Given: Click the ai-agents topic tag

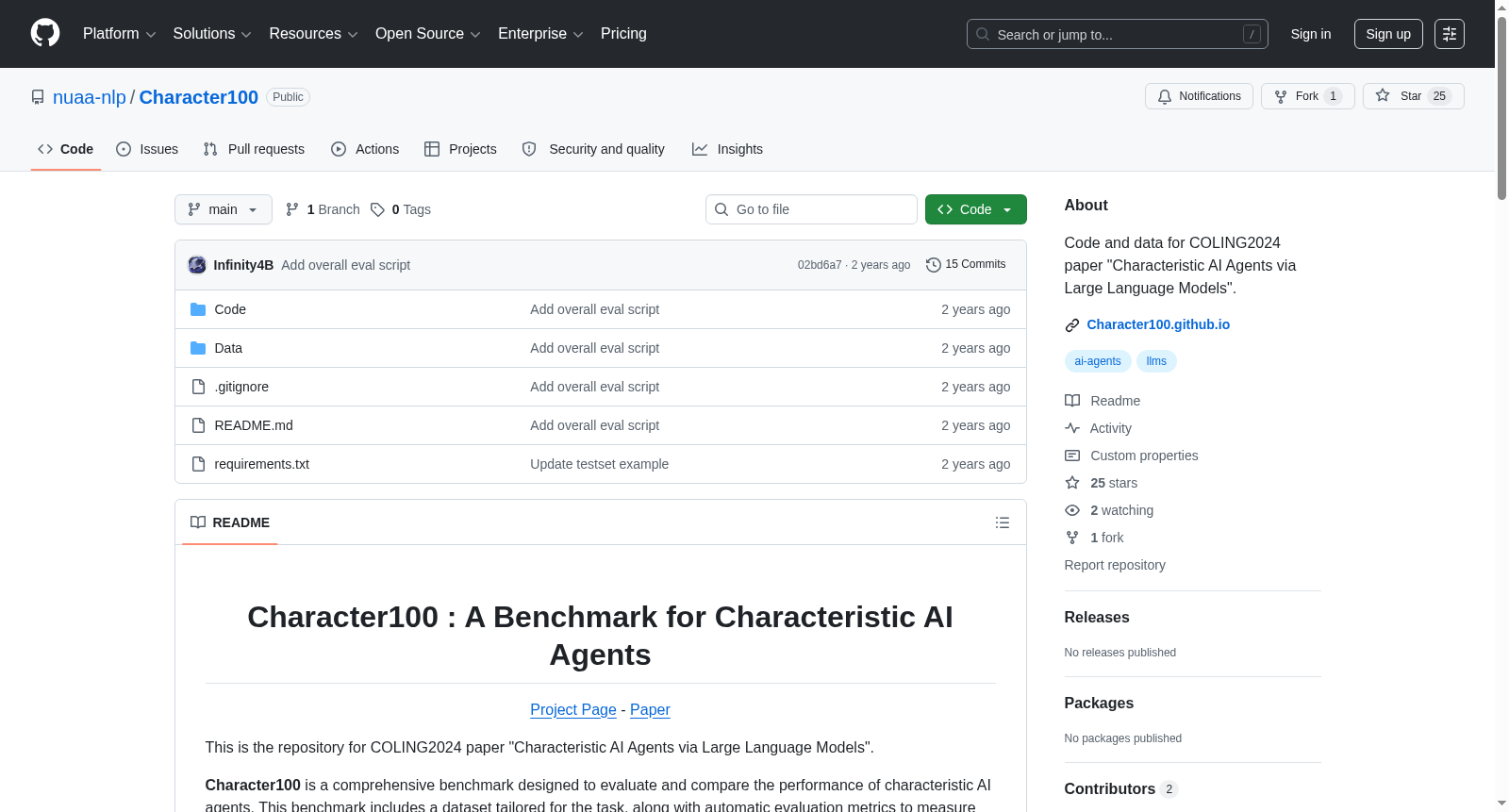Looking at the screenshot, I should pyautogui.click(x=1098, y=361).
